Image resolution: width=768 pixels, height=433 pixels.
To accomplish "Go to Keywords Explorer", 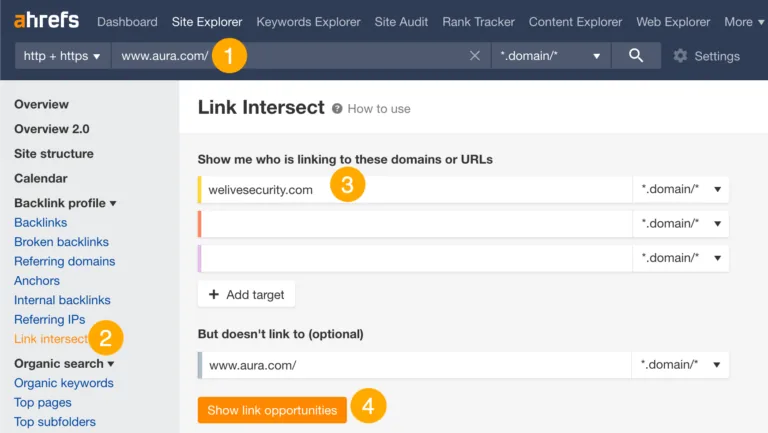I will pyautogui.click(x=309, y=22).
